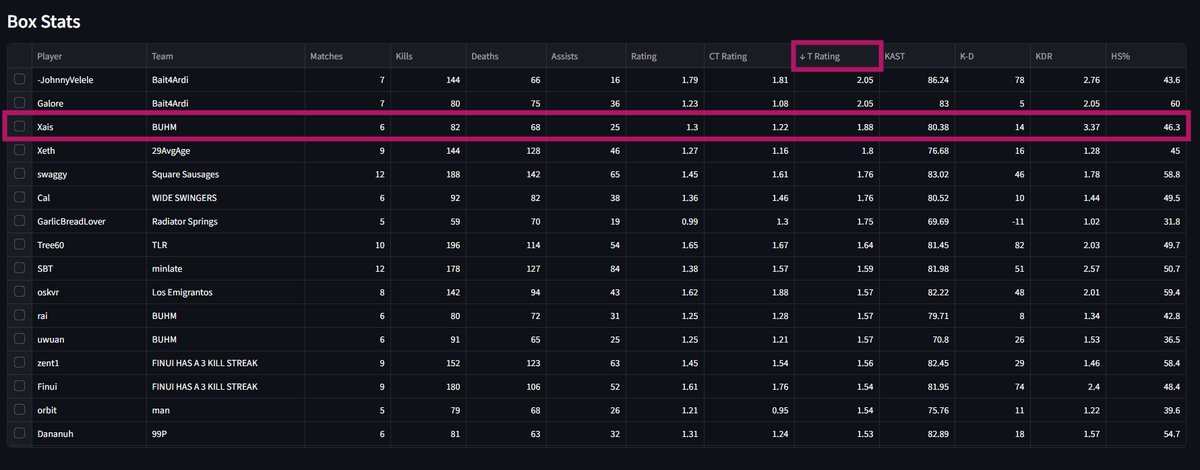The width and height of the screenshot is (1200, 470).
Task: Click the Box Stats heading
Action: tap(44, 20)
